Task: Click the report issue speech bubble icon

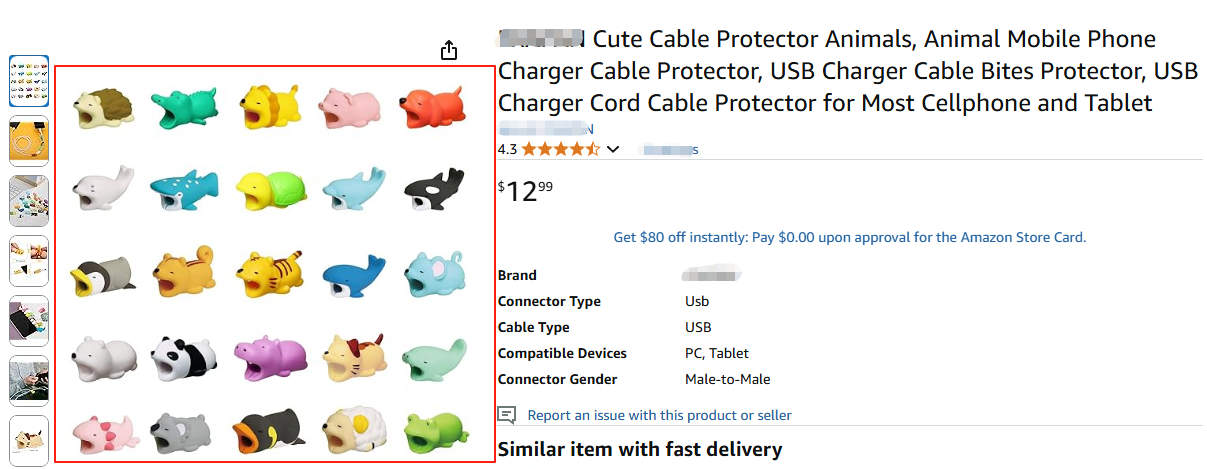Action: pyautogui.click(x=507, y=415)
